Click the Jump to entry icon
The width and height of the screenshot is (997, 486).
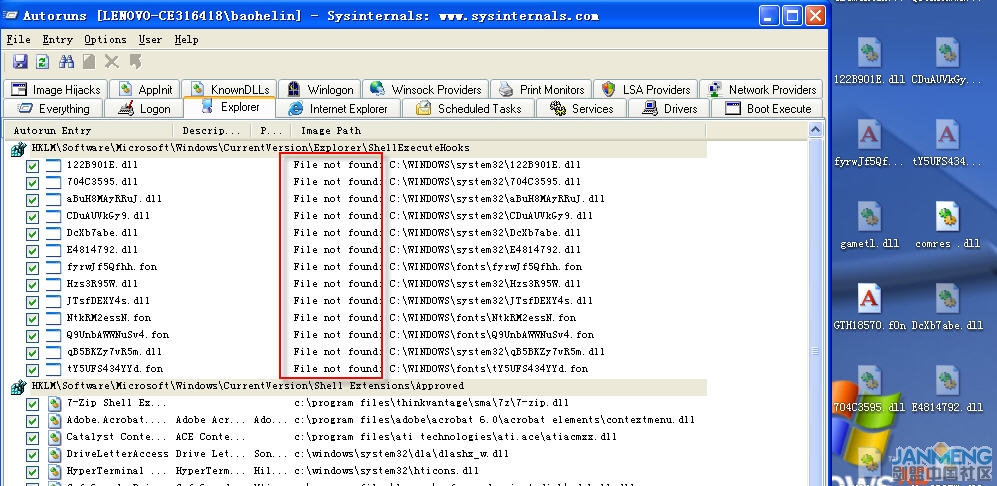[135, 62]
